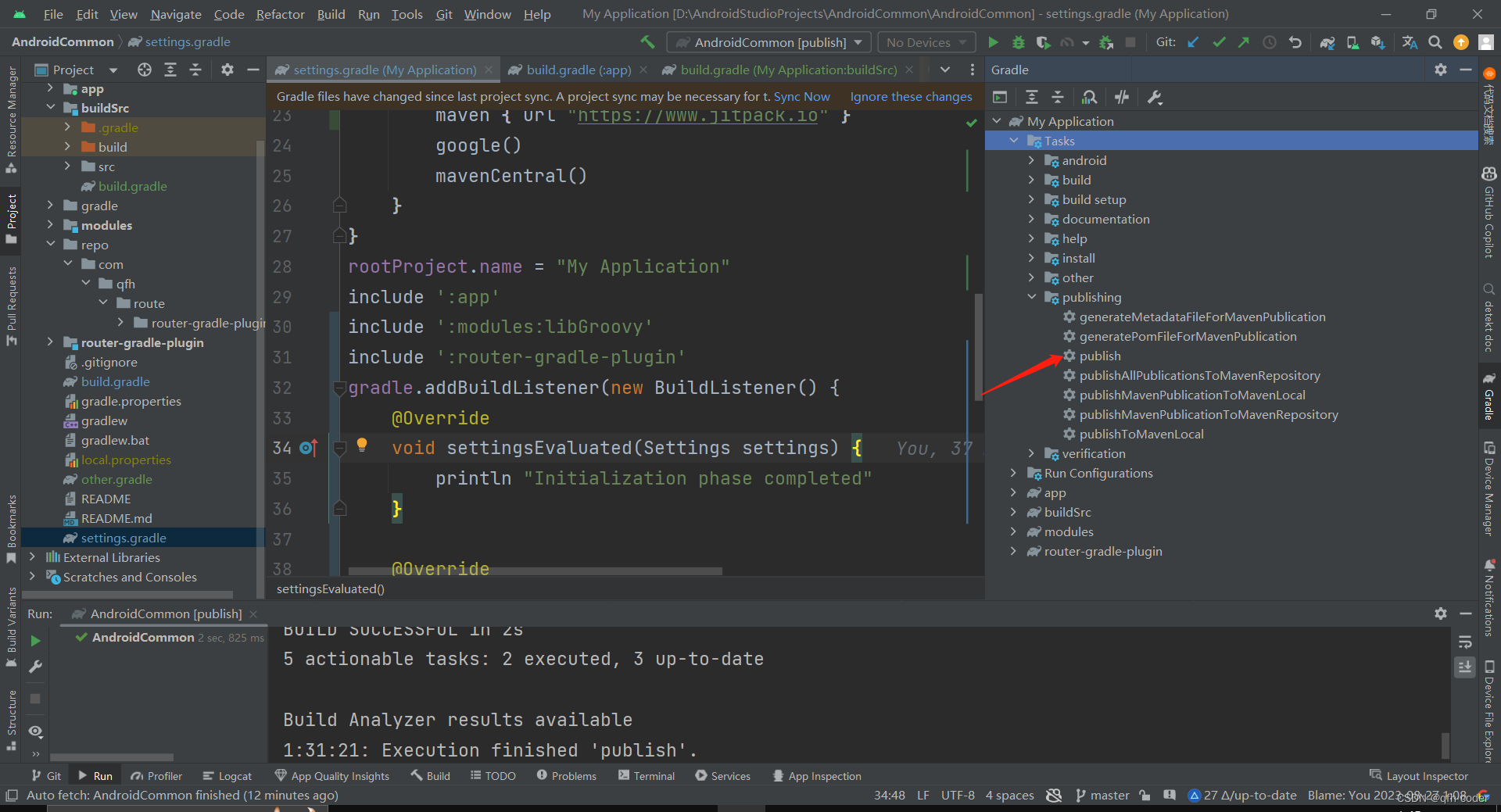Toggle Show Dependencies icon in Gradle panel

point(1089,97)
